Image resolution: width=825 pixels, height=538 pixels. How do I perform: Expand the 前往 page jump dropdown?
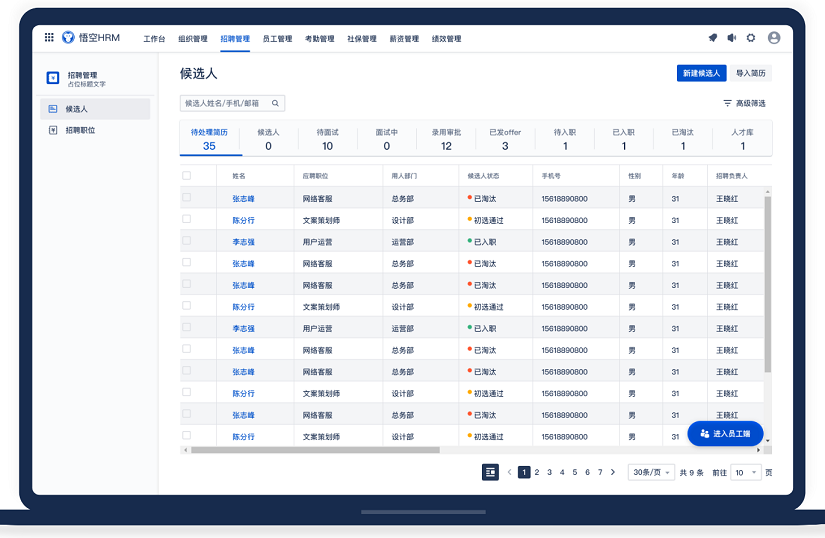click(746, 472)
